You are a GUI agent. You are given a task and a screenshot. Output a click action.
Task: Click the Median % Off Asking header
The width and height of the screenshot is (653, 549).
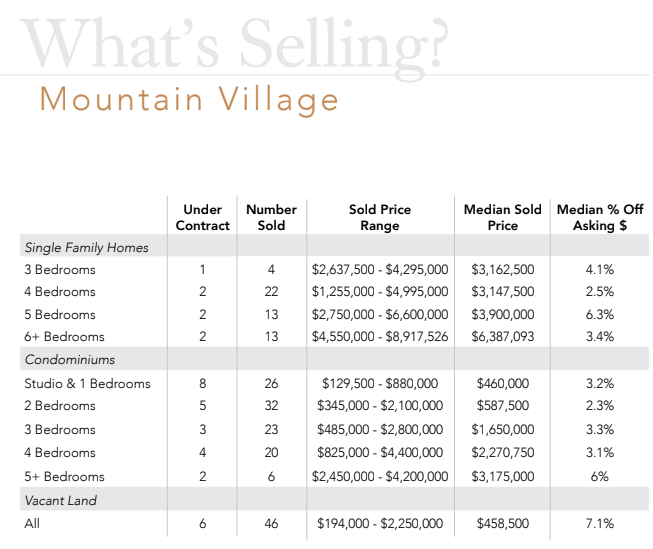[x=600, y=217]
